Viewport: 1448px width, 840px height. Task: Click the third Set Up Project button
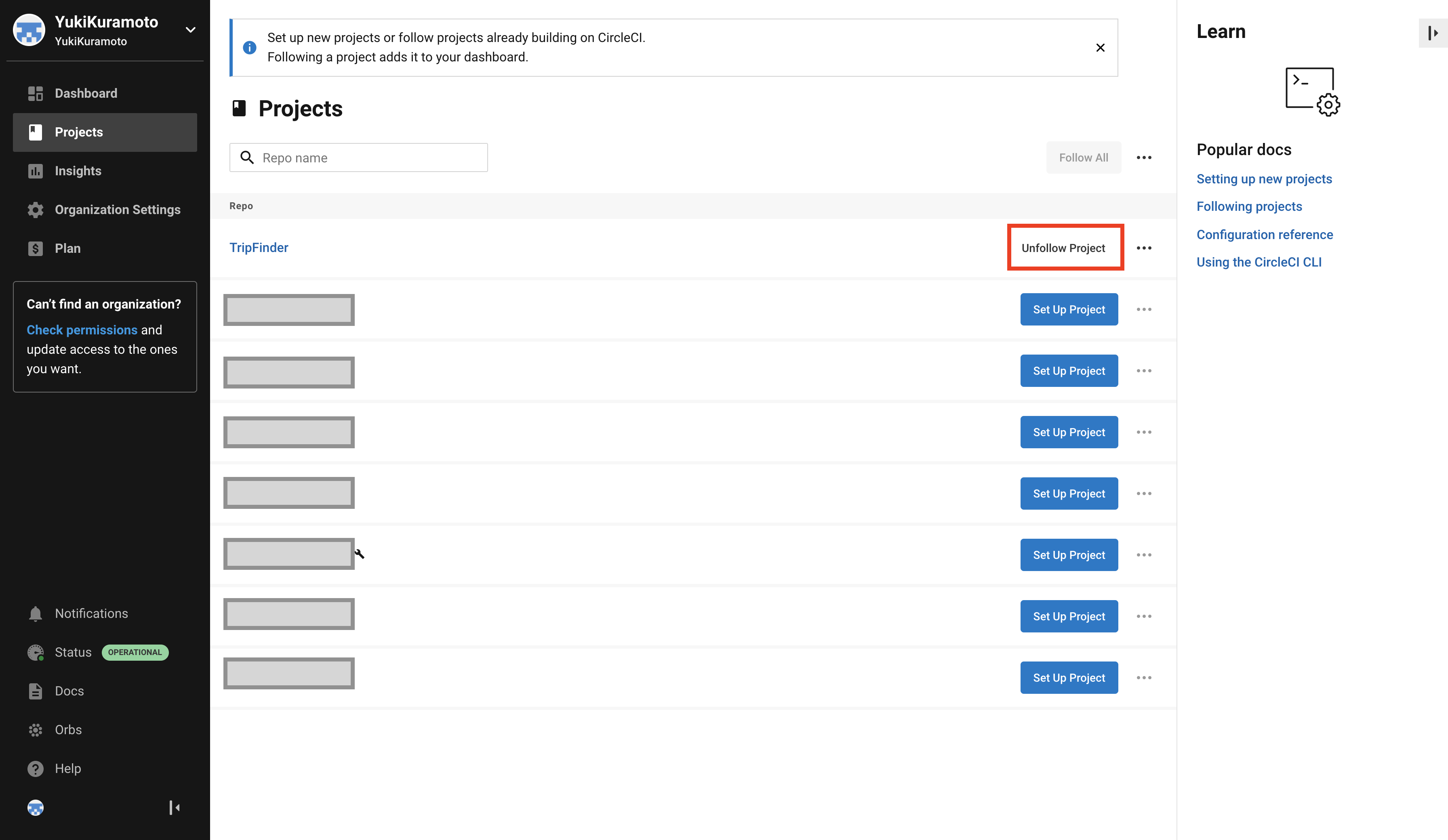(1069, 432)
